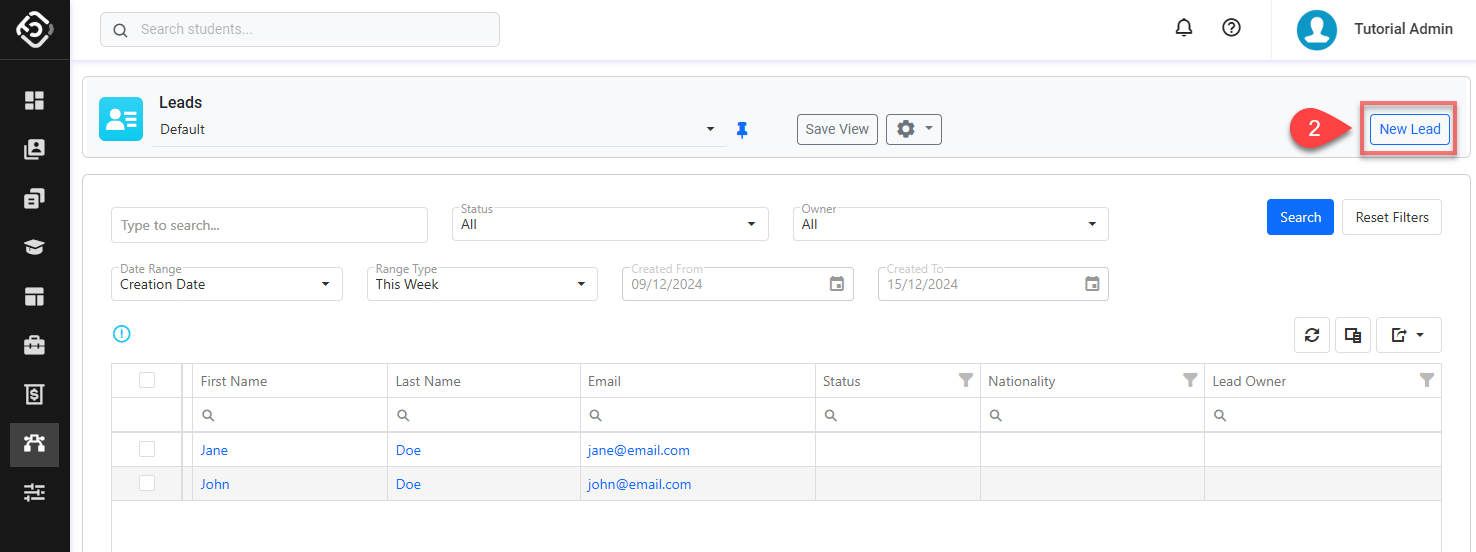Image resolution: width=1476 pixels, height=552 pixels.
Task: Expand the Status filter dropdown
Action: (x=612, y=225)
